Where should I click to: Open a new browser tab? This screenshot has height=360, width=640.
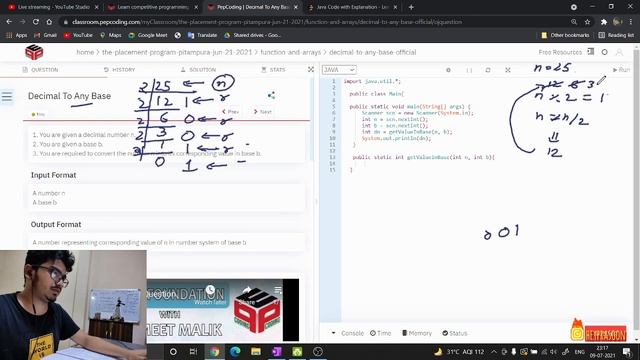tap(411, 7)
